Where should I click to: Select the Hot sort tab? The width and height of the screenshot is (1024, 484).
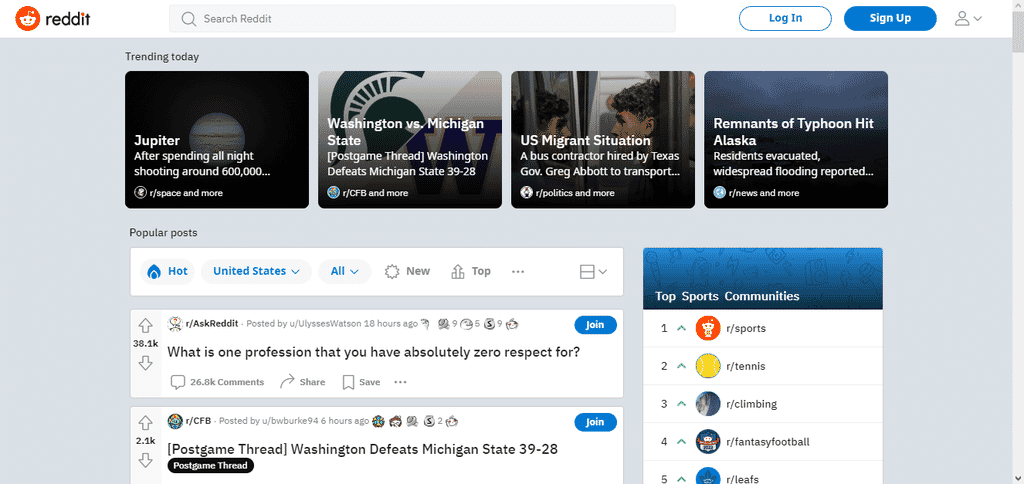[x=167, y=271]
